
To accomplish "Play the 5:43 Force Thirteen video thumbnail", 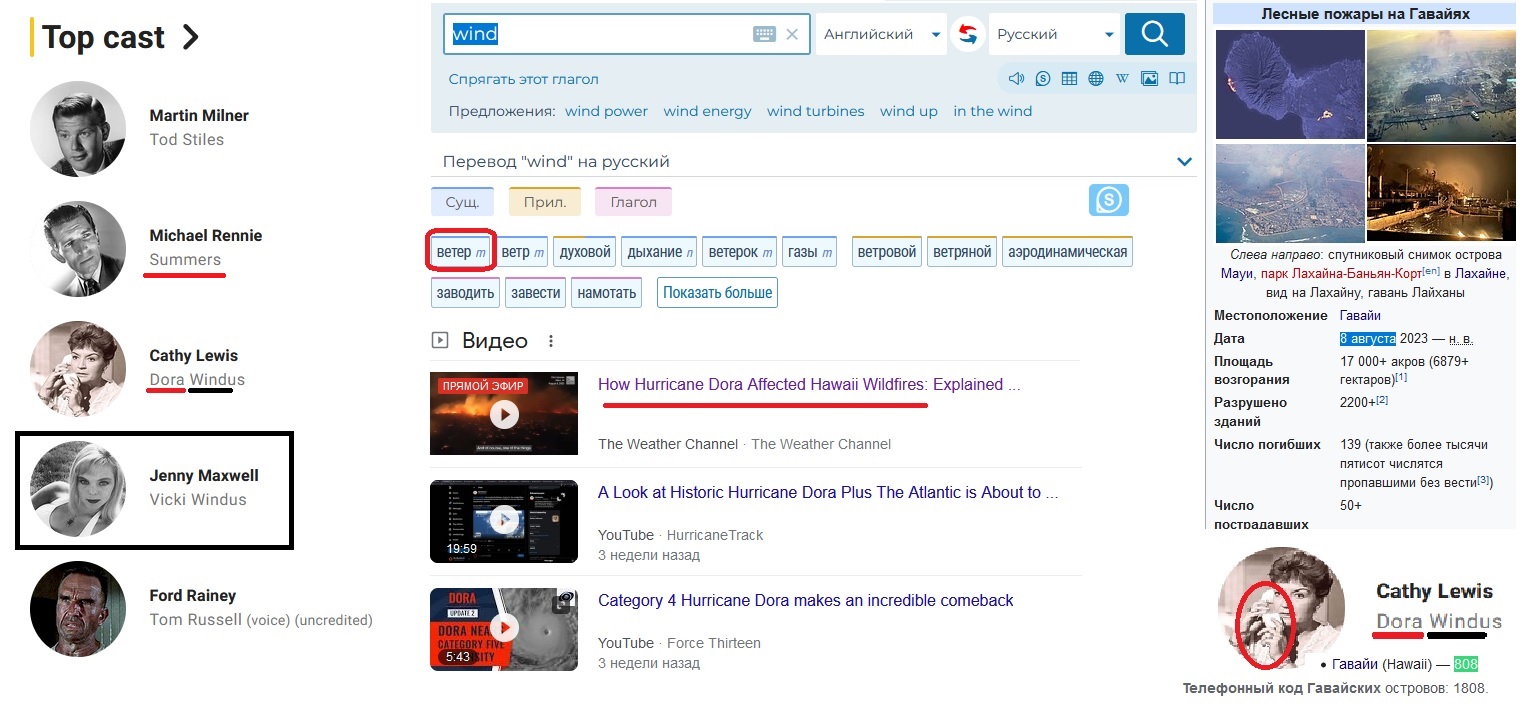I will [x=504, y=629].
